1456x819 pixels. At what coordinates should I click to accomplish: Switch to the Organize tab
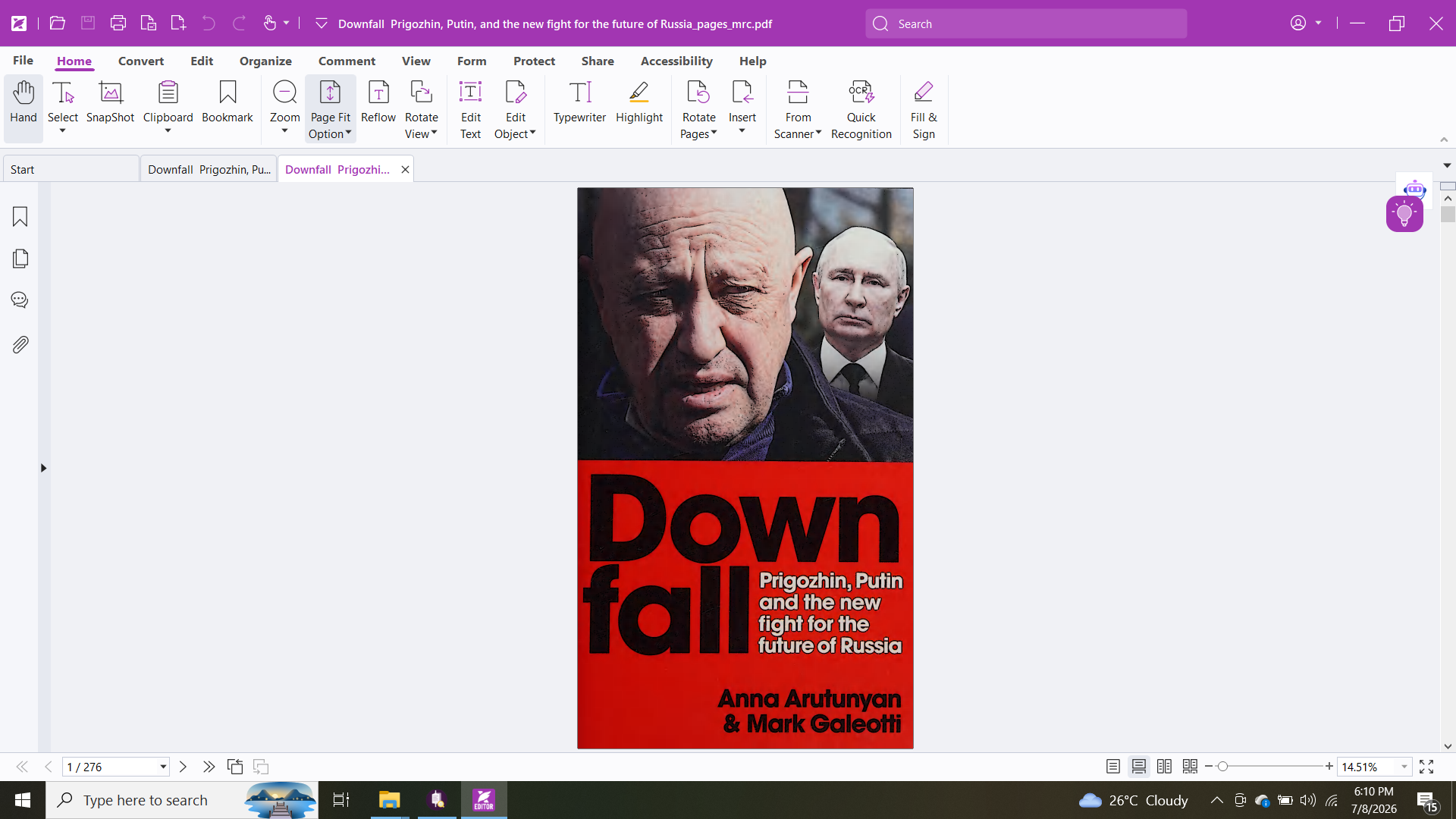[265, 61]
